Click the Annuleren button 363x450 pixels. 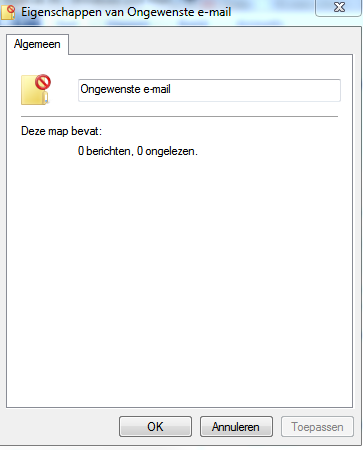pos(236,426)
